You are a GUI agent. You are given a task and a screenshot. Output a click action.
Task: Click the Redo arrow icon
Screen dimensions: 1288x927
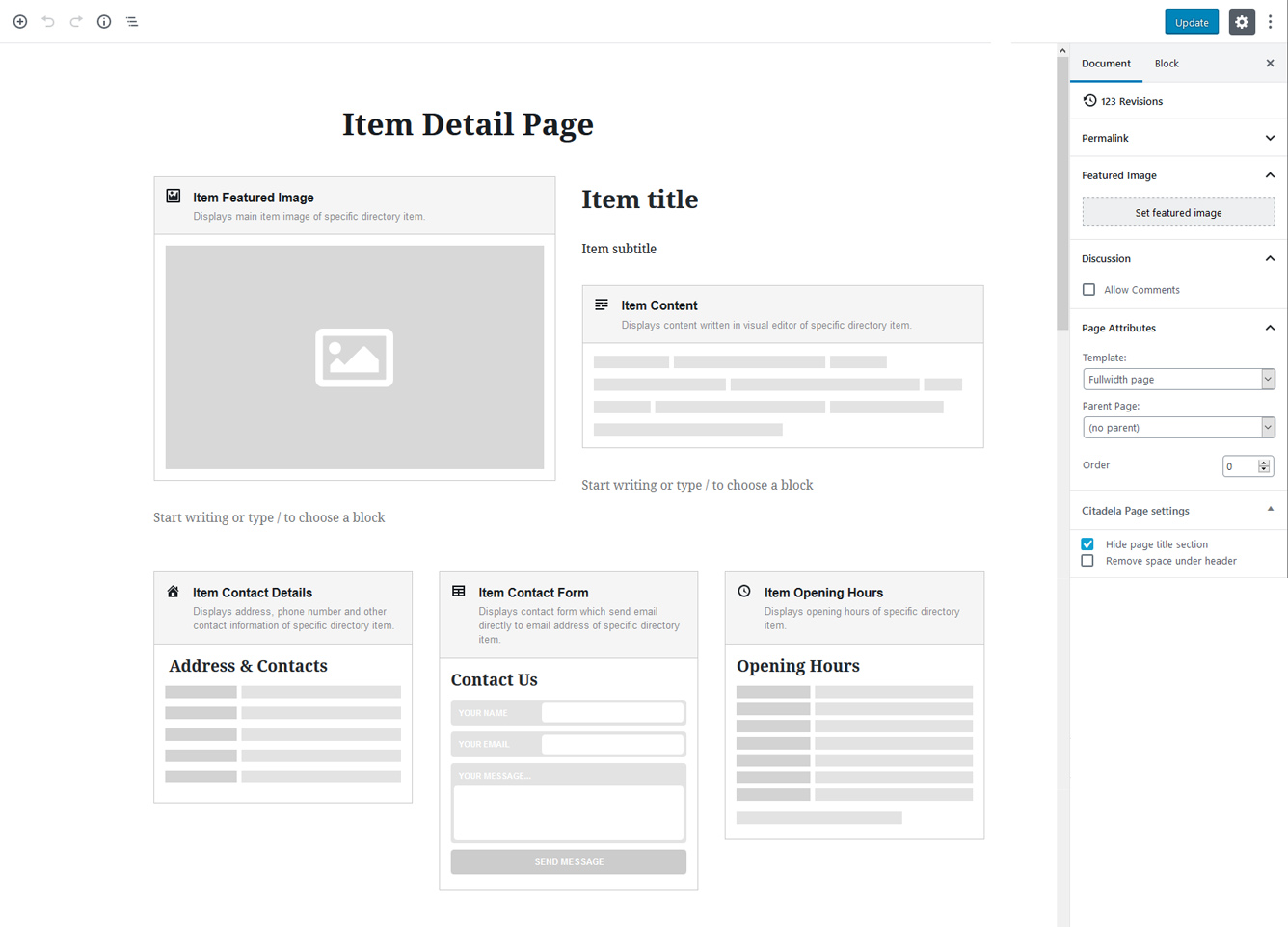pos(76,21)
